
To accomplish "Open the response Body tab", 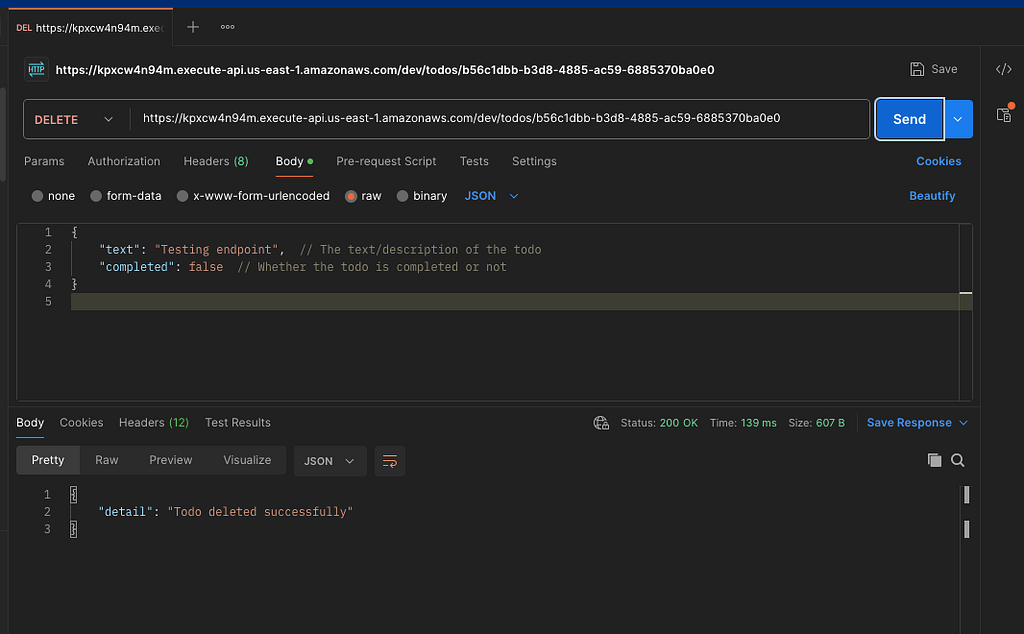I will pos(30,422).
